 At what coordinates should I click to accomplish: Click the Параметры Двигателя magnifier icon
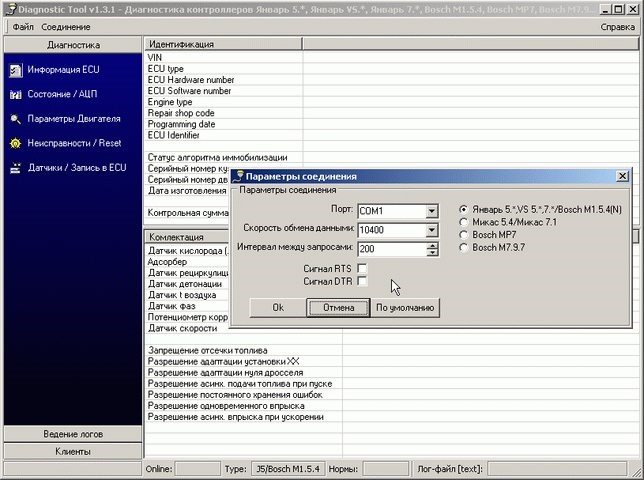coord(16,119)
